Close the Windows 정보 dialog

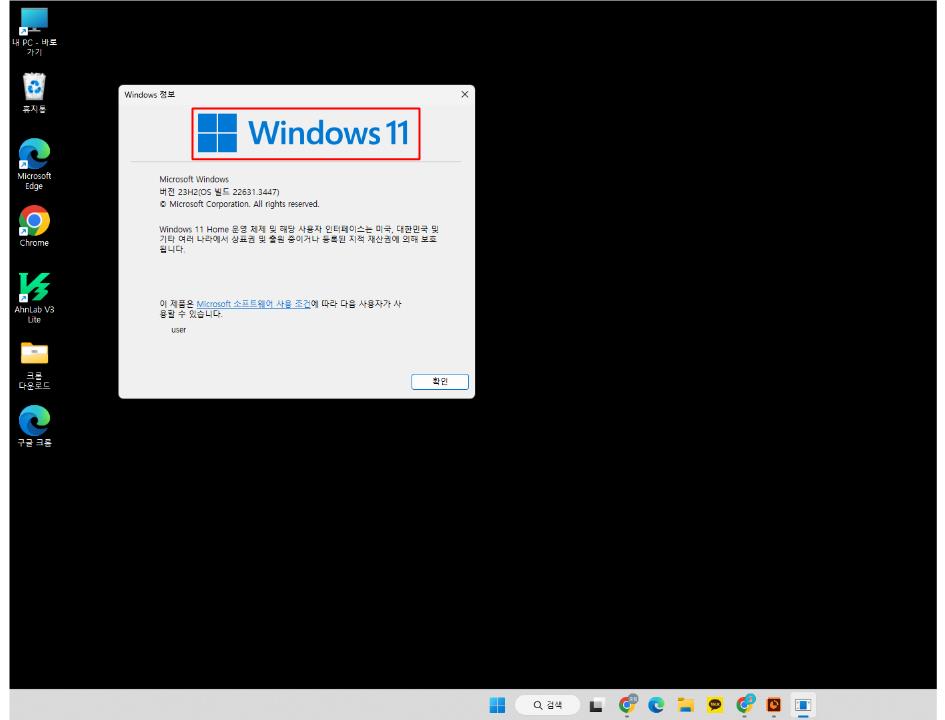coord(463,95)
